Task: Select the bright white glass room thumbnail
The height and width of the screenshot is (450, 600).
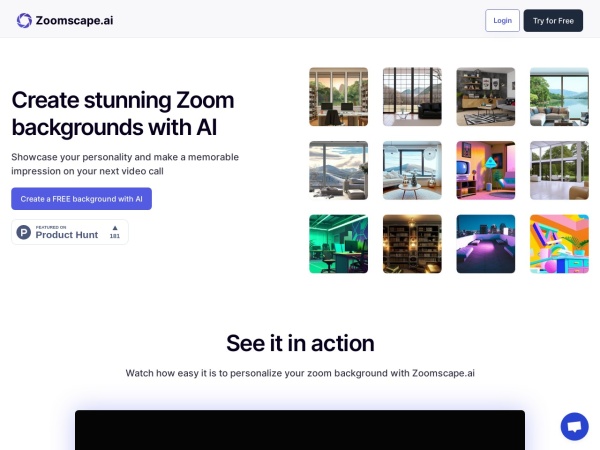Action: click(x=559, y=170)
